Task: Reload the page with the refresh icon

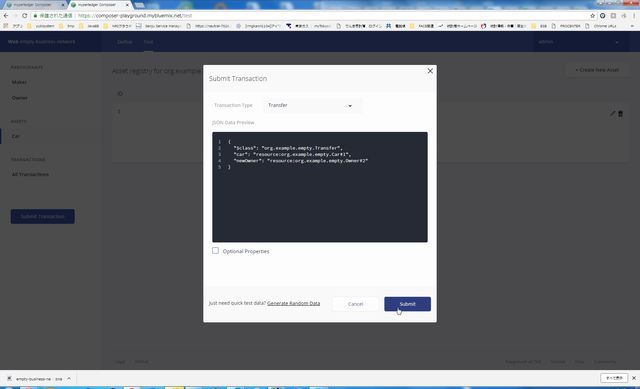Action: (24, 16)
